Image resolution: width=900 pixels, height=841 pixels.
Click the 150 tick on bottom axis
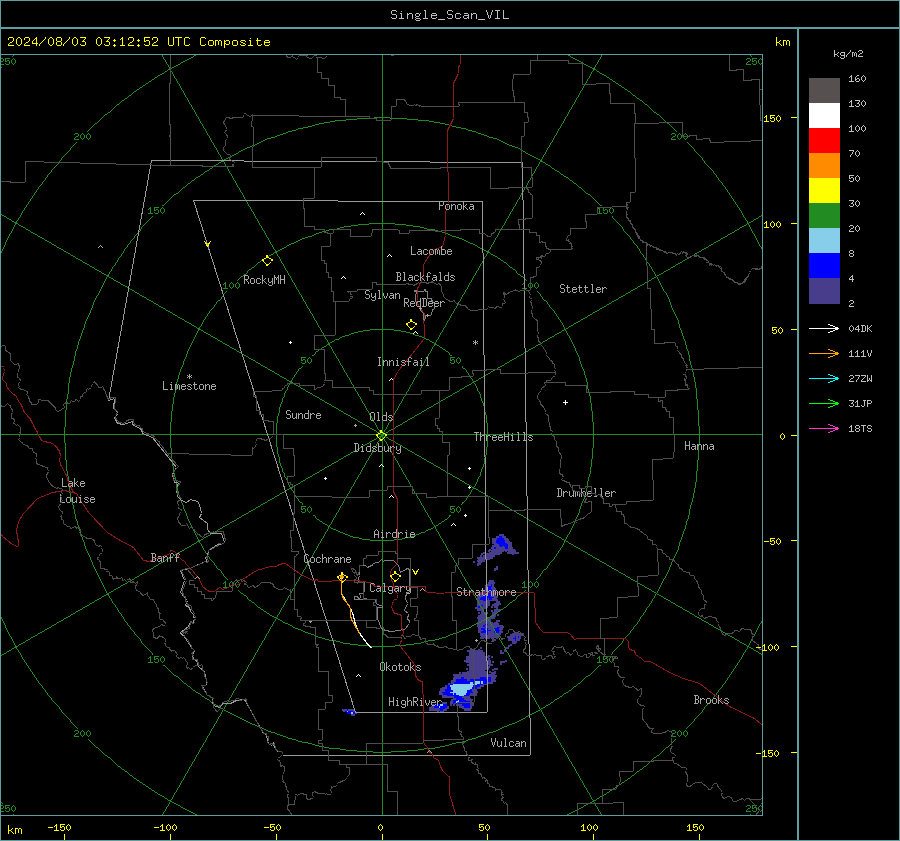click(695, 827)
